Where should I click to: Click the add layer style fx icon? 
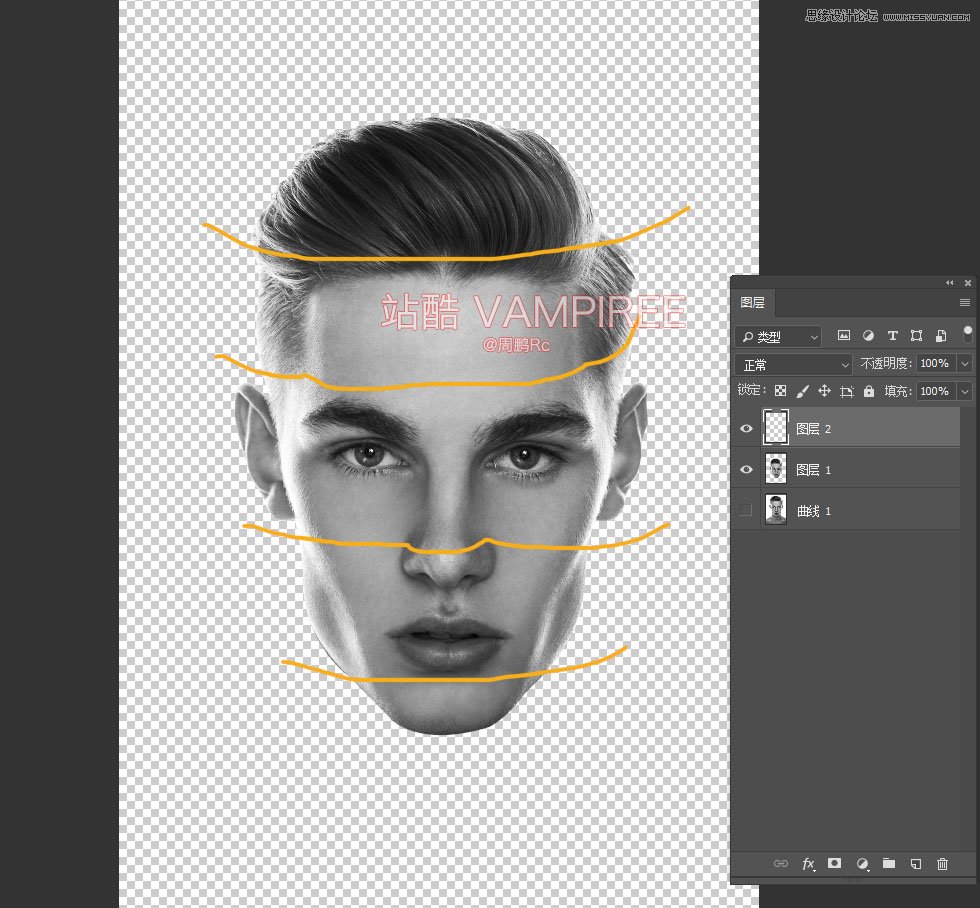point(808,864)
